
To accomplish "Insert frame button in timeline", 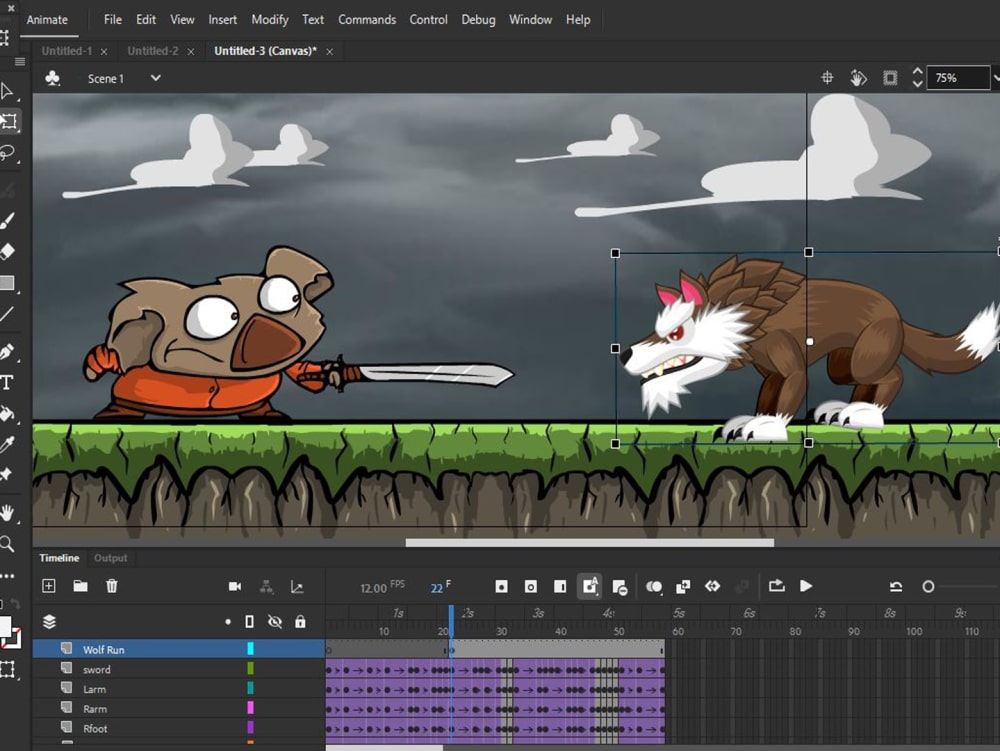I will click(560, 587).
